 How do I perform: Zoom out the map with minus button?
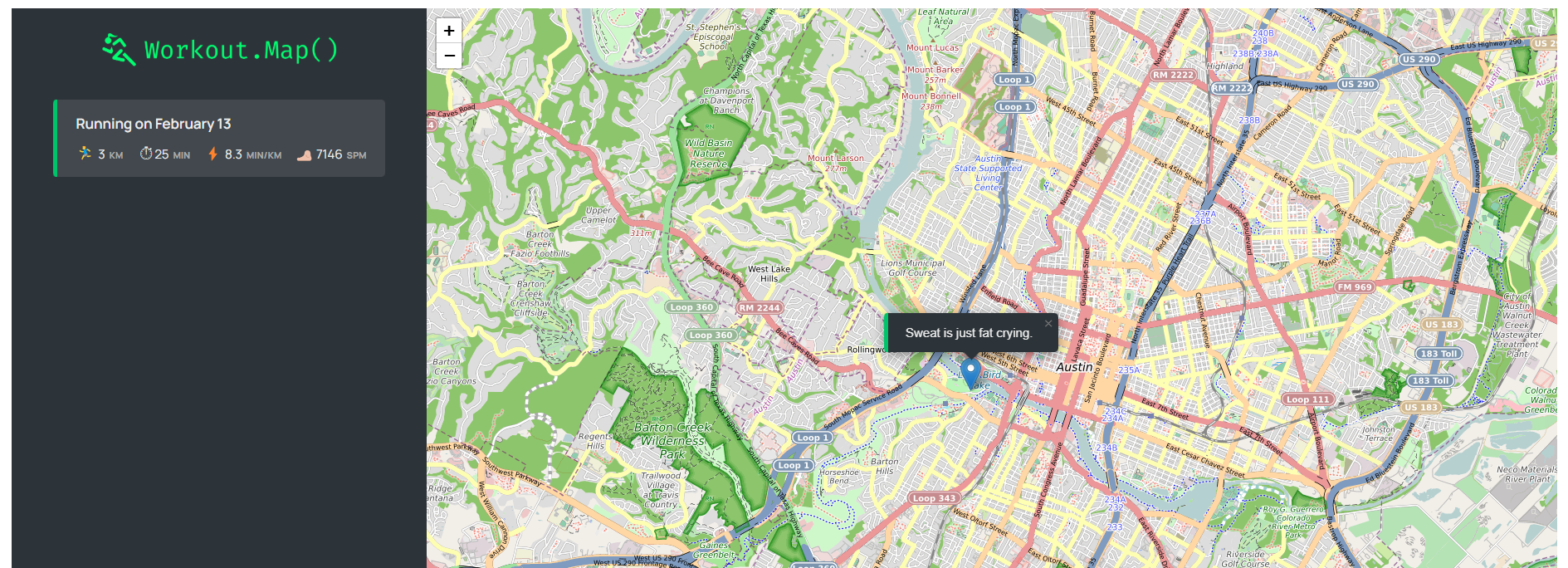pyautogui.click(x=449, y=56)
